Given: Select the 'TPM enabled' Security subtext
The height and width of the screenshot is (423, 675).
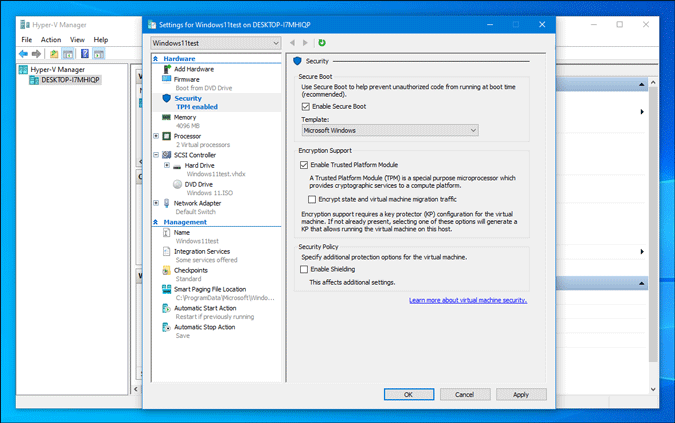Looking at the screenshot, I should 197,107.
